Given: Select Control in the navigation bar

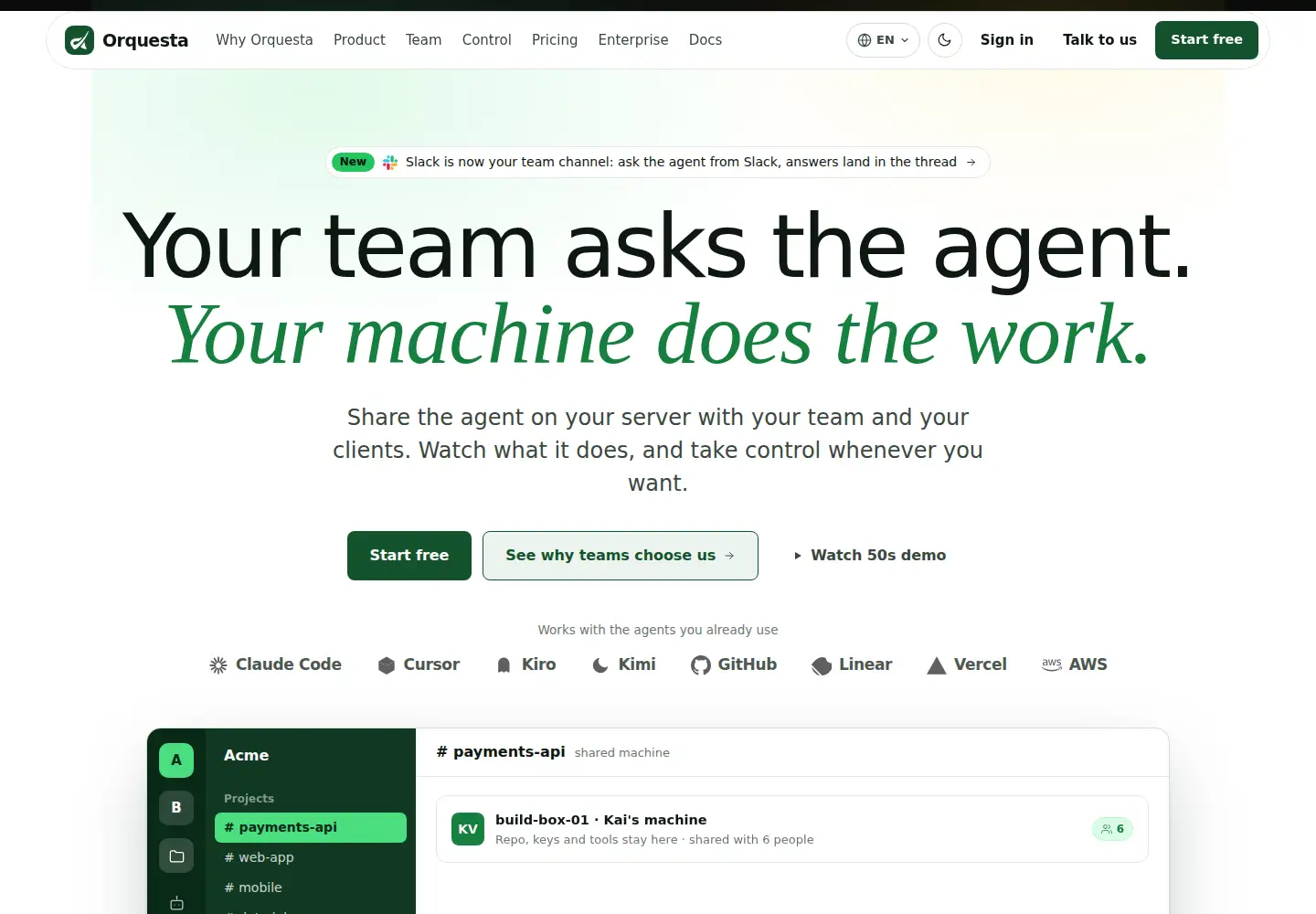Looking at the screenshot, I should (x=486, y=40).
